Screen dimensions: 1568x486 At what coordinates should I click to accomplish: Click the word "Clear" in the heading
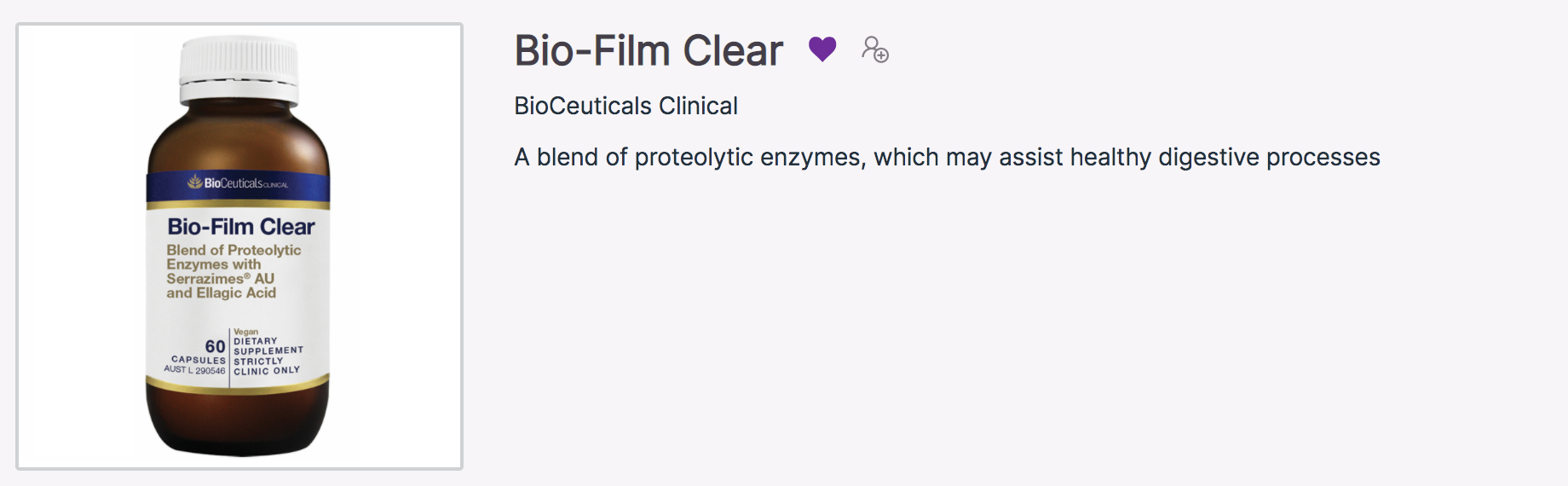pyautogui.click(x=732, y=50)
